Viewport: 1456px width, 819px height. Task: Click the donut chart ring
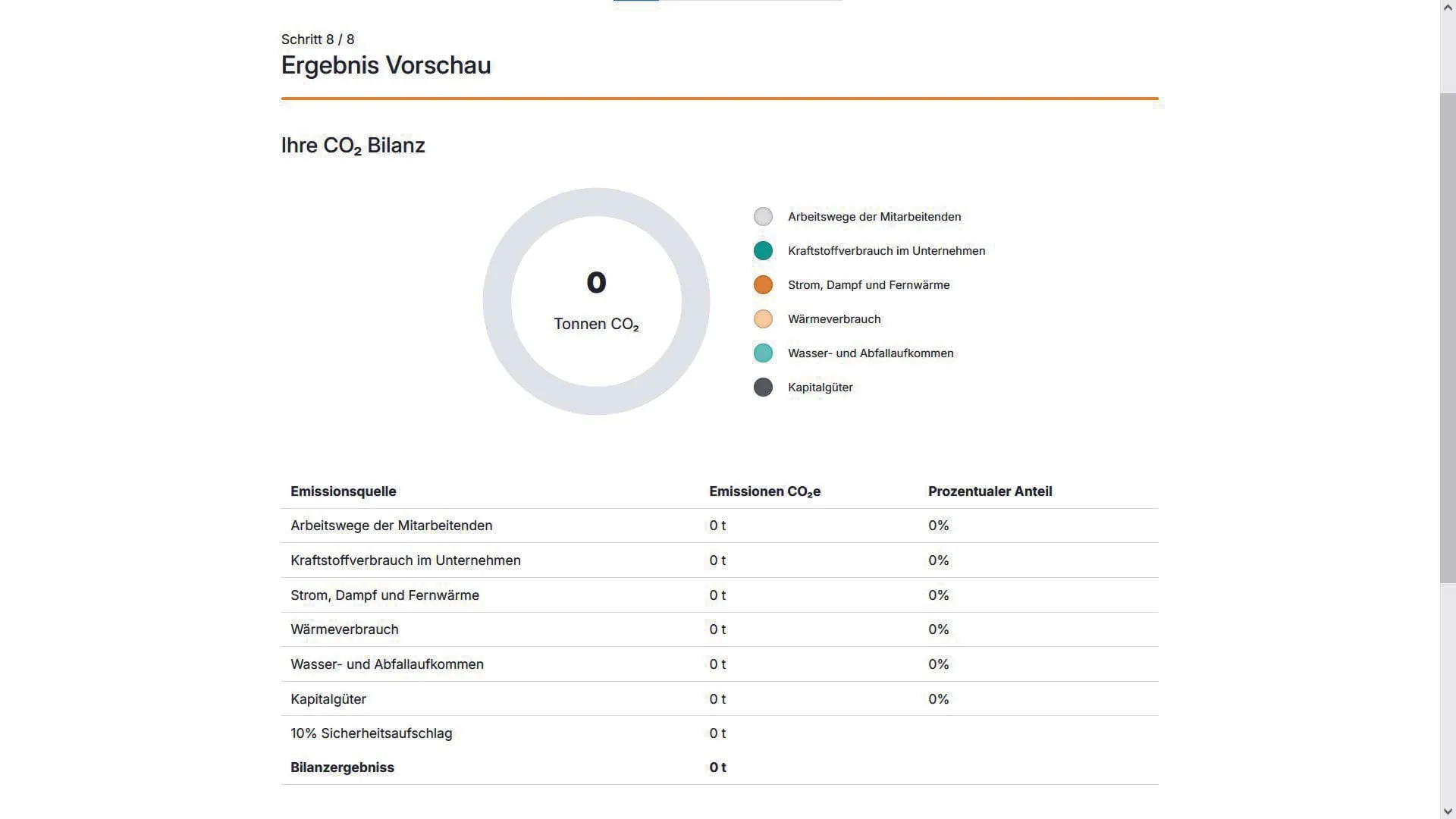497,302
